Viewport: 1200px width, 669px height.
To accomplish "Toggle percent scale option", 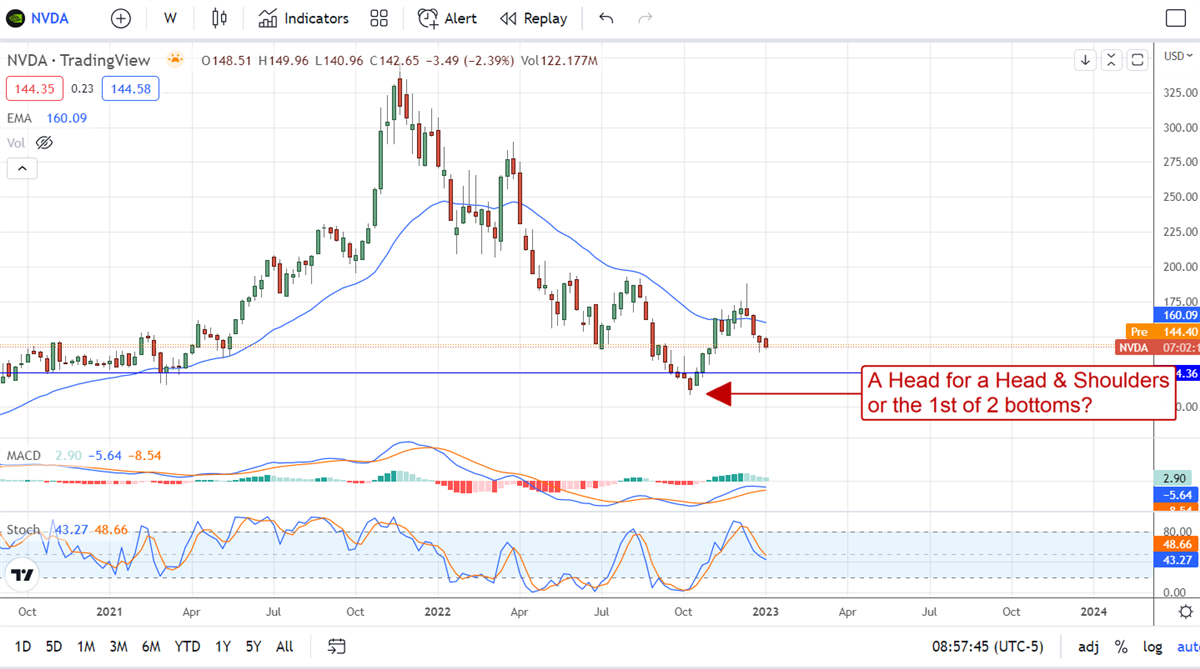I will [x=1121, y=646].
